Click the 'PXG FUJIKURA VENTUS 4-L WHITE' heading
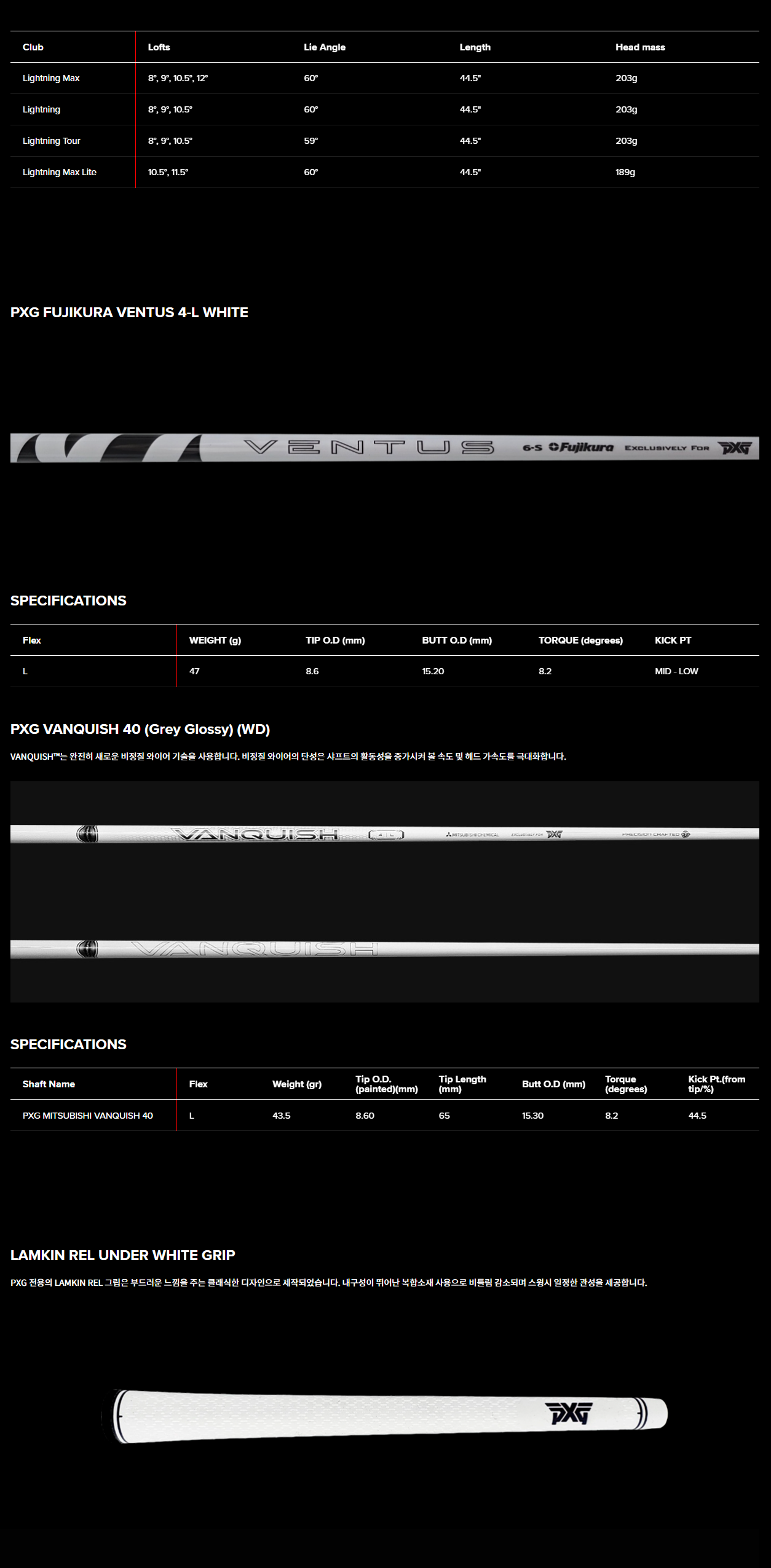Screen dimensions: 771x1568 coord(129,312)
